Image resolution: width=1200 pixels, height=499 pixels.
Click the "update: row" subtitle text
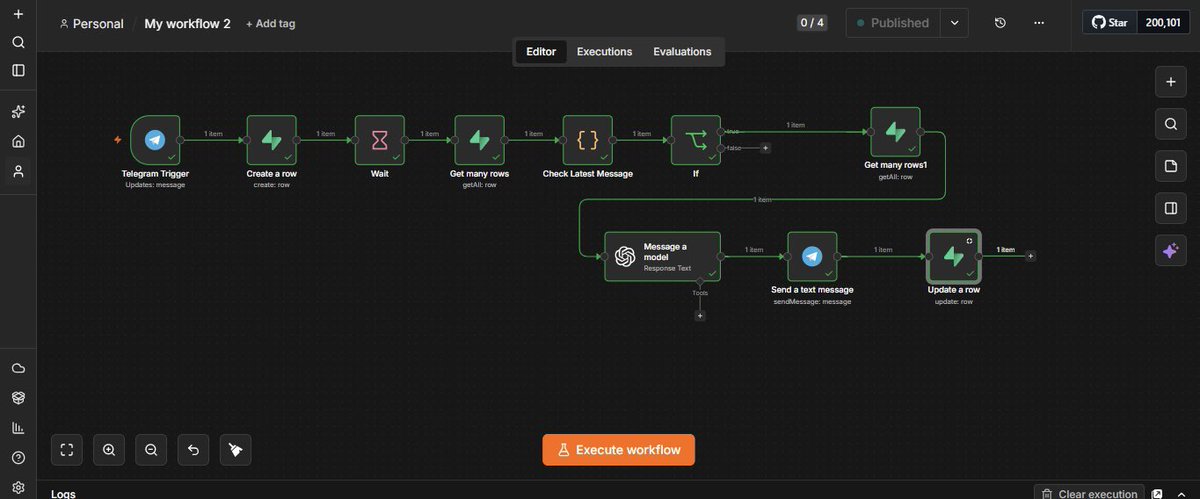click(954, 301)
